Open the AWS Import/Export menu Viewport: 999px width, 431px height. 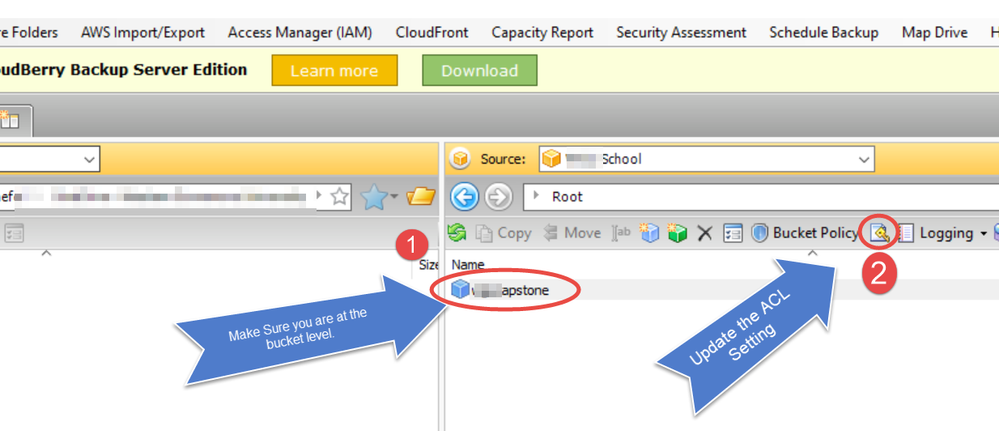coord(143,33)
